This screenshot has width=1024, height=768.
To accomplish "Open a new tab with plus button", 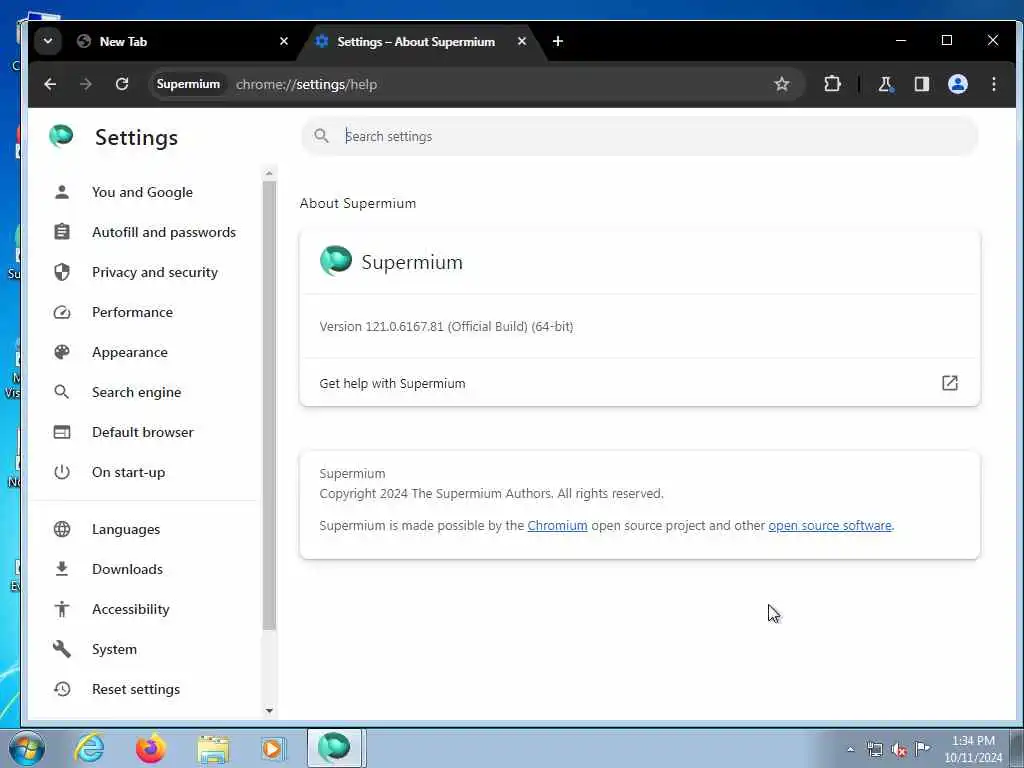I will [558, 41].
